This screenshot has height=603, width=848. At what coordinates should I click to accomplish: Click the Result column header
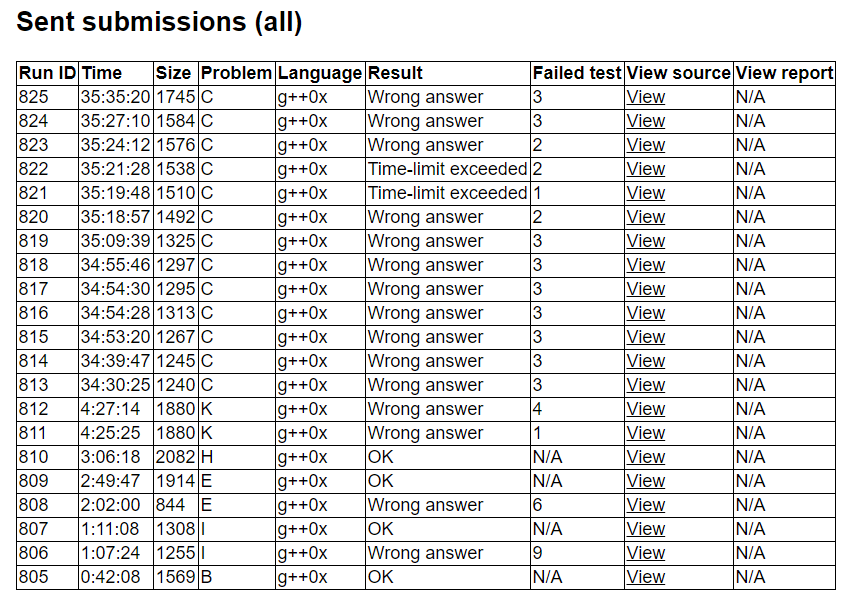point(395,73)
